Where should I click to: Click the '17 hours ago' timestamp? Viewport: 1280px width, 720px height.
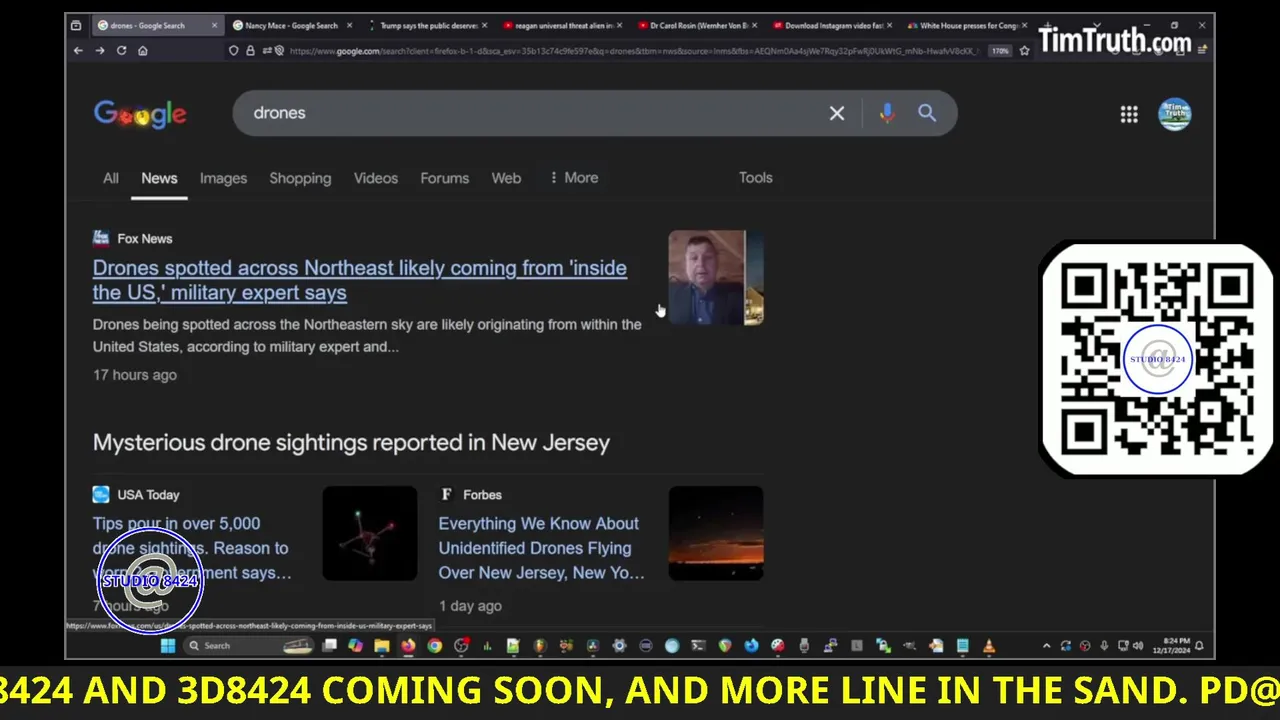(135, 375)
